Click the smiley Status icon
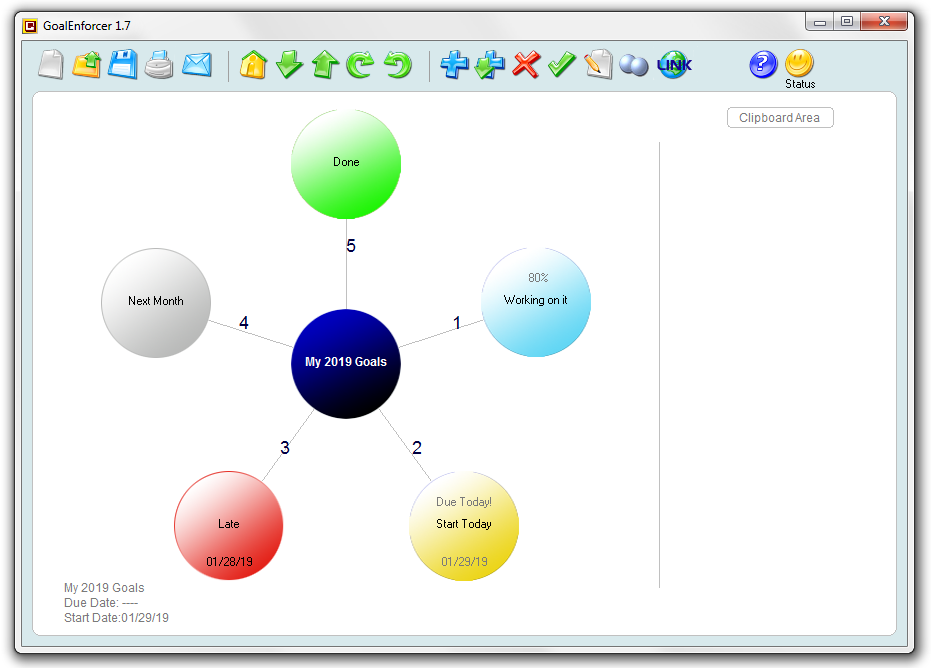The width and height of the screenshot is (931, 668). pyautogui.click(x=799, y=64)
